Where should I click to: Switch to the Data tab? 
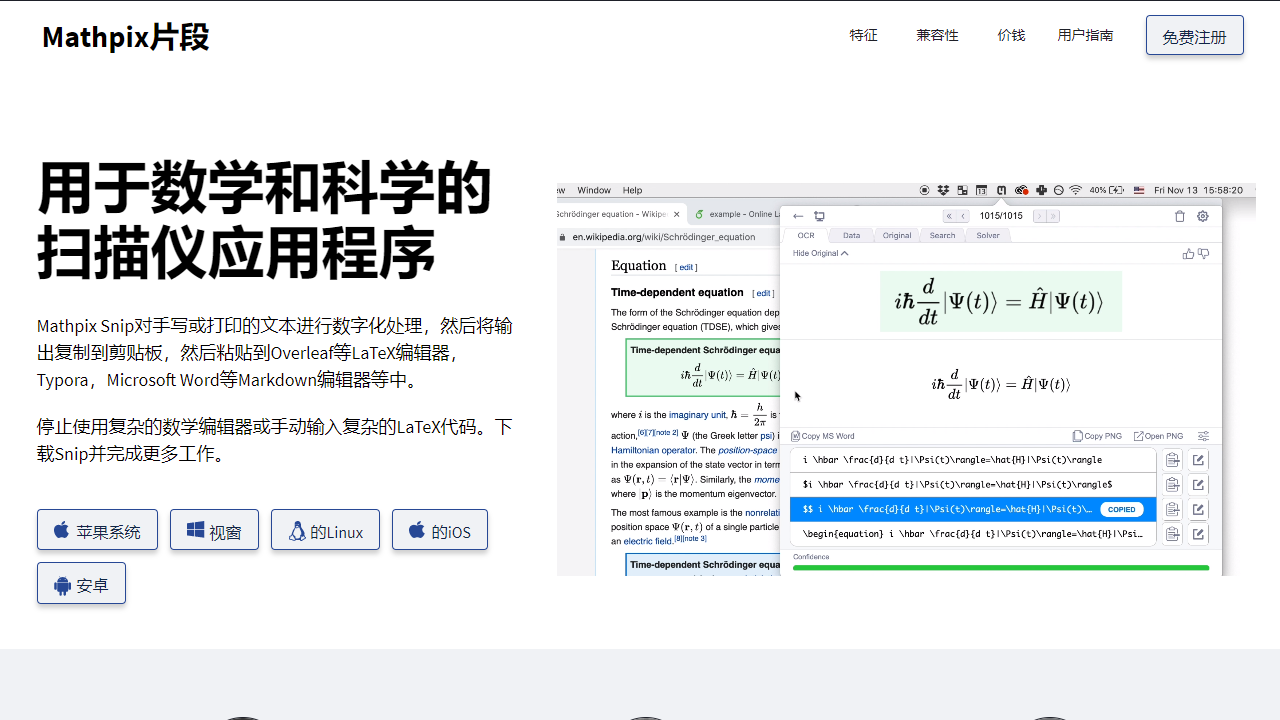(x=851, y=235)
